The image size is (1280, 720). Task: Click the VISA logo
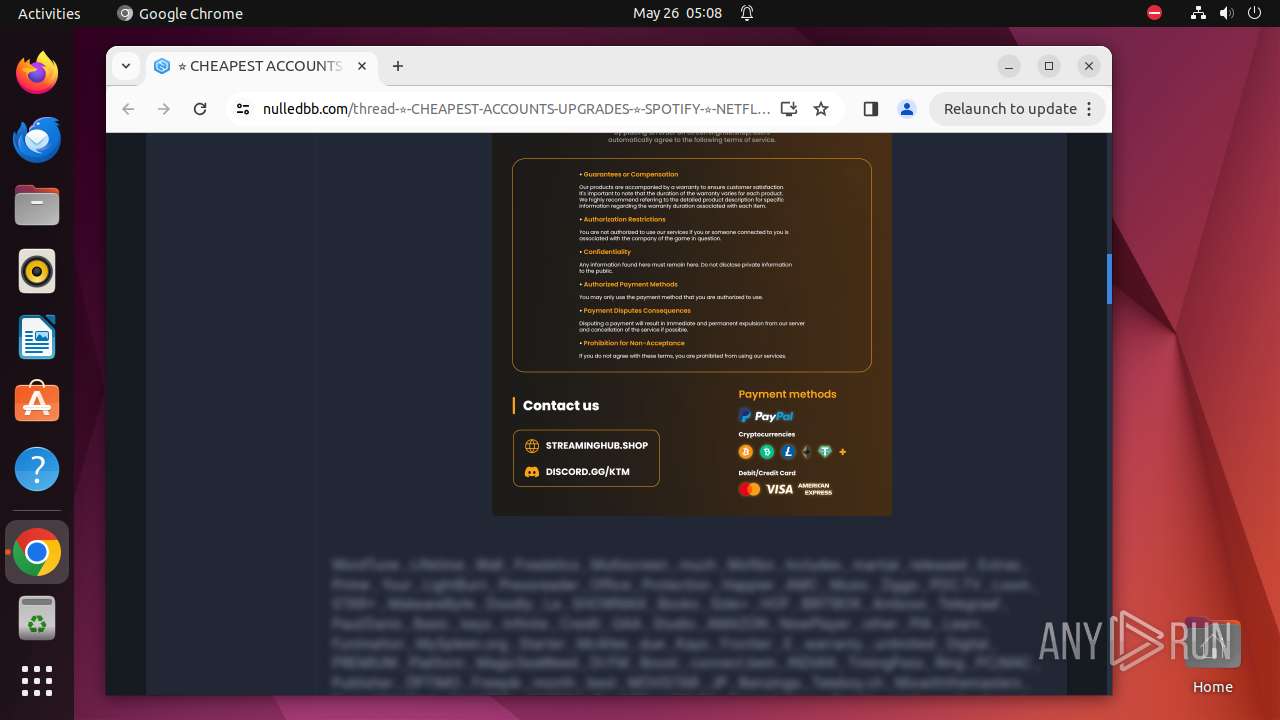click(779, 489)
